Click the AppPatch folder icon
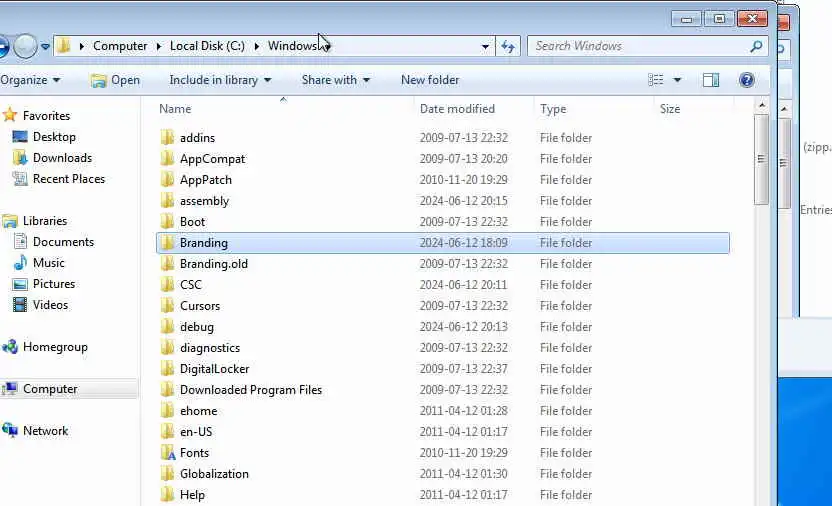The height and width of the screenshot is (506, 832). tap(167, 180)
